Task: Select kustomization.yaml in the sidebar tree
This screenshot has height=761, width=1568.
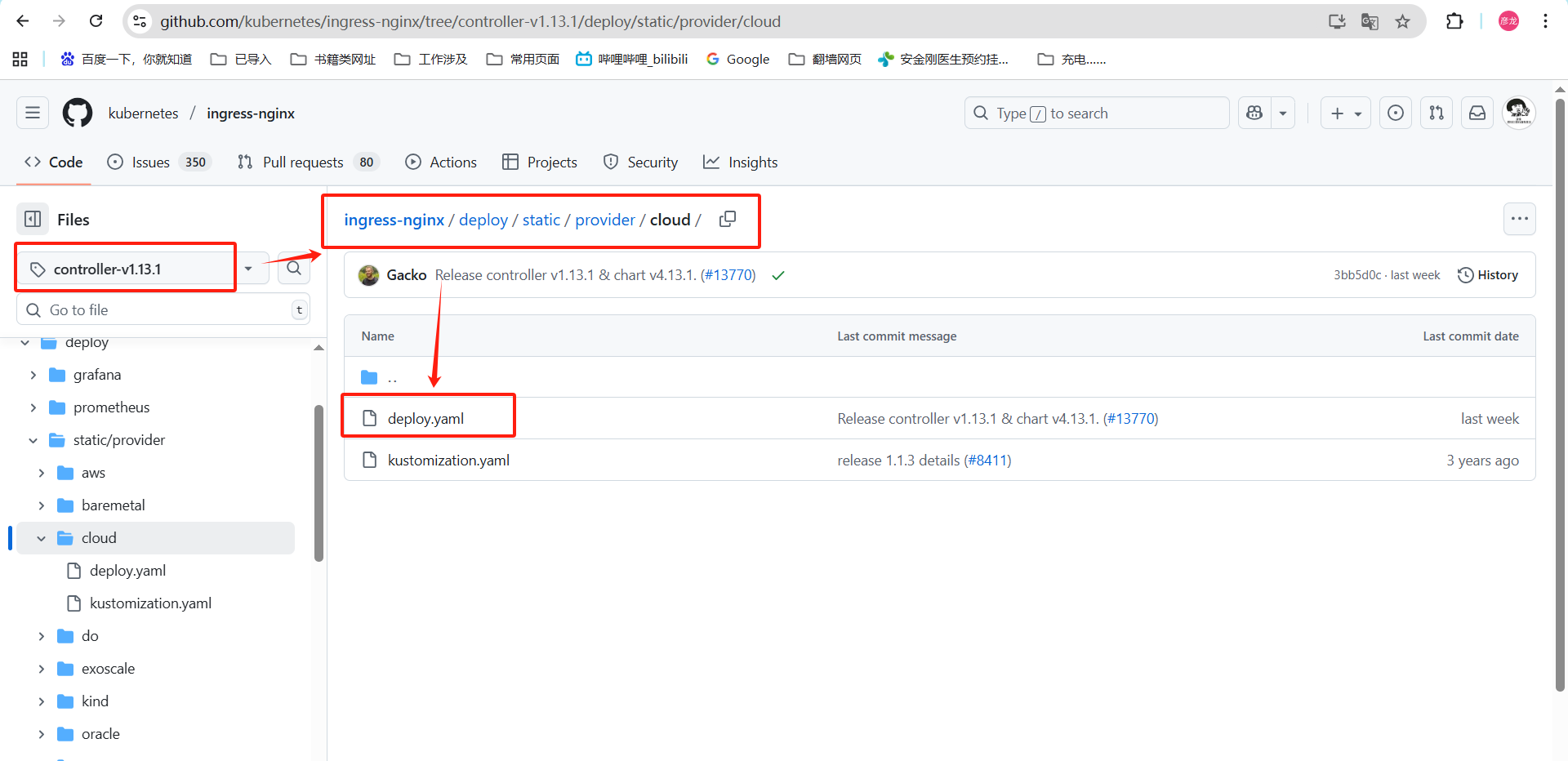Action: click(150, 603)
